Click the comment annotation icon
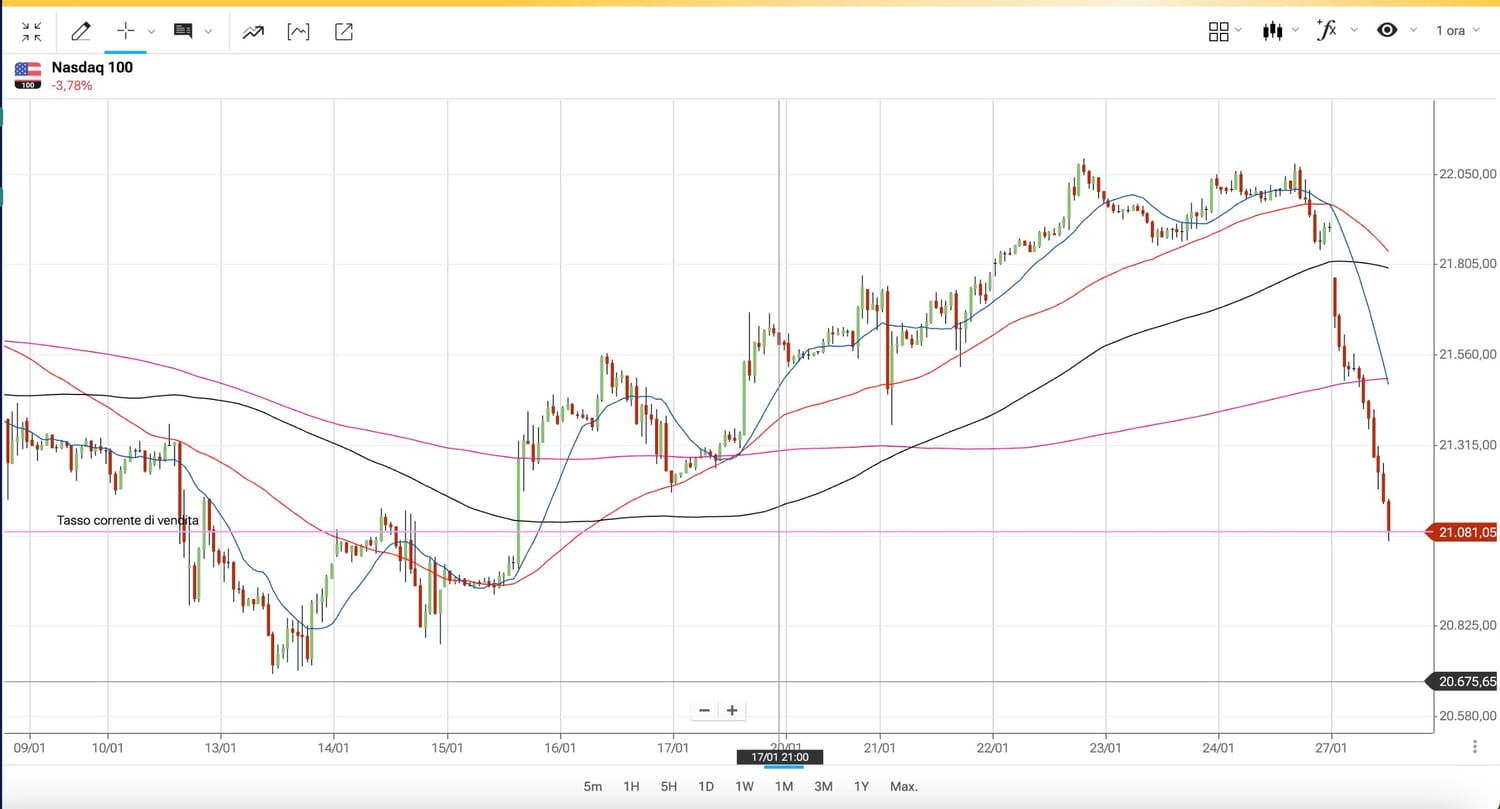Viewport: 1500px width, 809px height. 183,31
